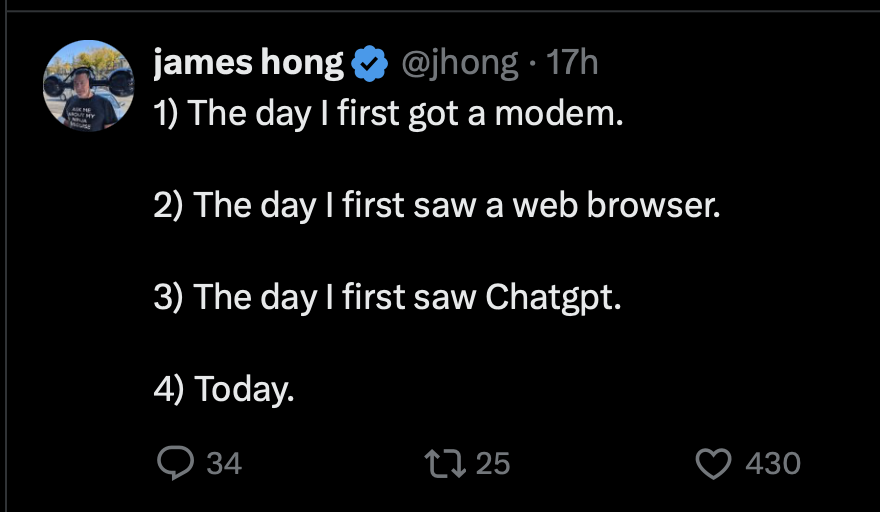Click the word "browser" in the tweet

tap(654, 205)
